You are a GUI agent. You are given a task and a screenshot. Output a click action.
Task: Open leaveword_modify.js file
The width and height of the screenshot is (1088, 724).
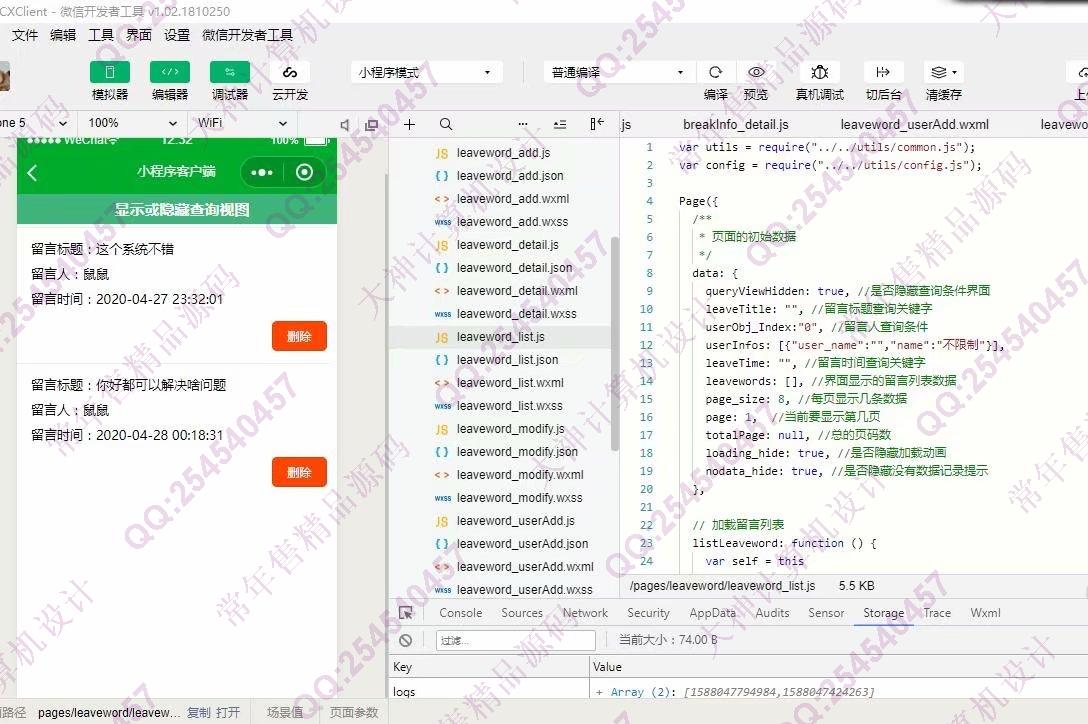tap(511, 429)
